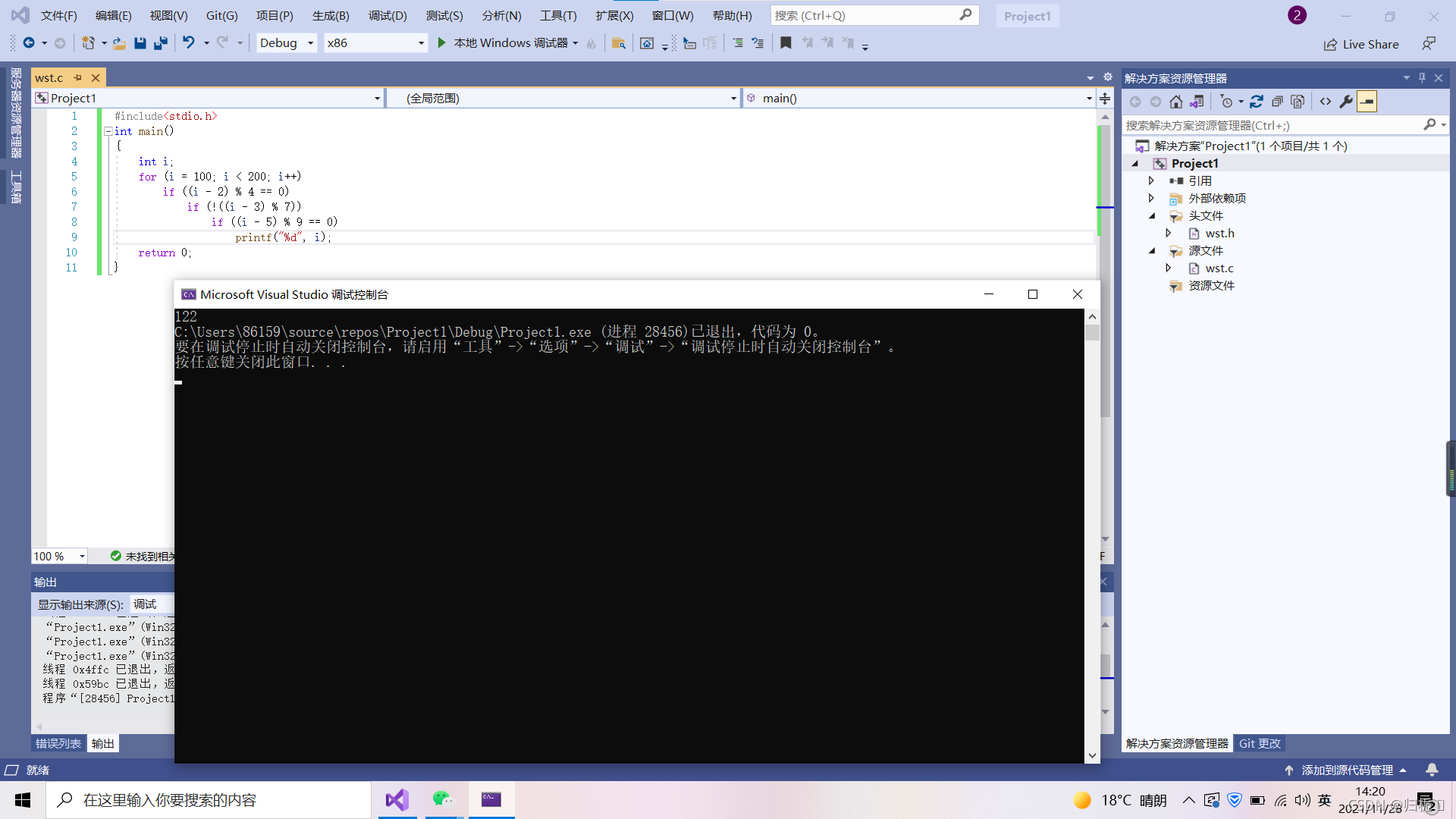Viewport: 1456px width, 819px height.
Task: Click the Home icon in Solution Explorer toolbar
Action: click(x=1175, y=102)
